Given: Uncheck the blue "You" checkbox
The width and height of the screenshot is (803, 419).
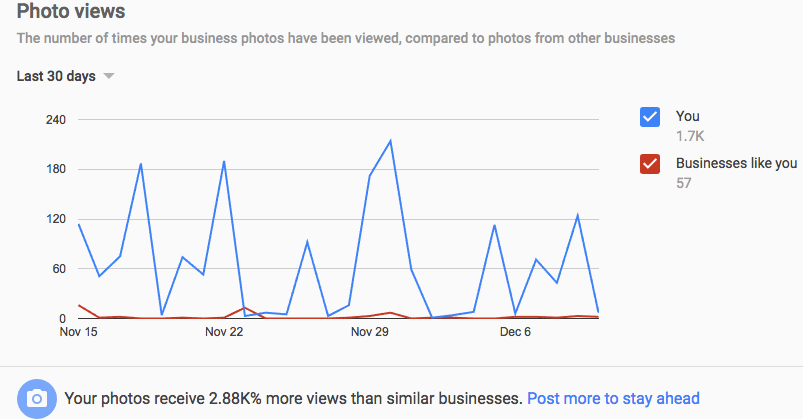Looking at the screenshot, I should (x=649, y=118).
